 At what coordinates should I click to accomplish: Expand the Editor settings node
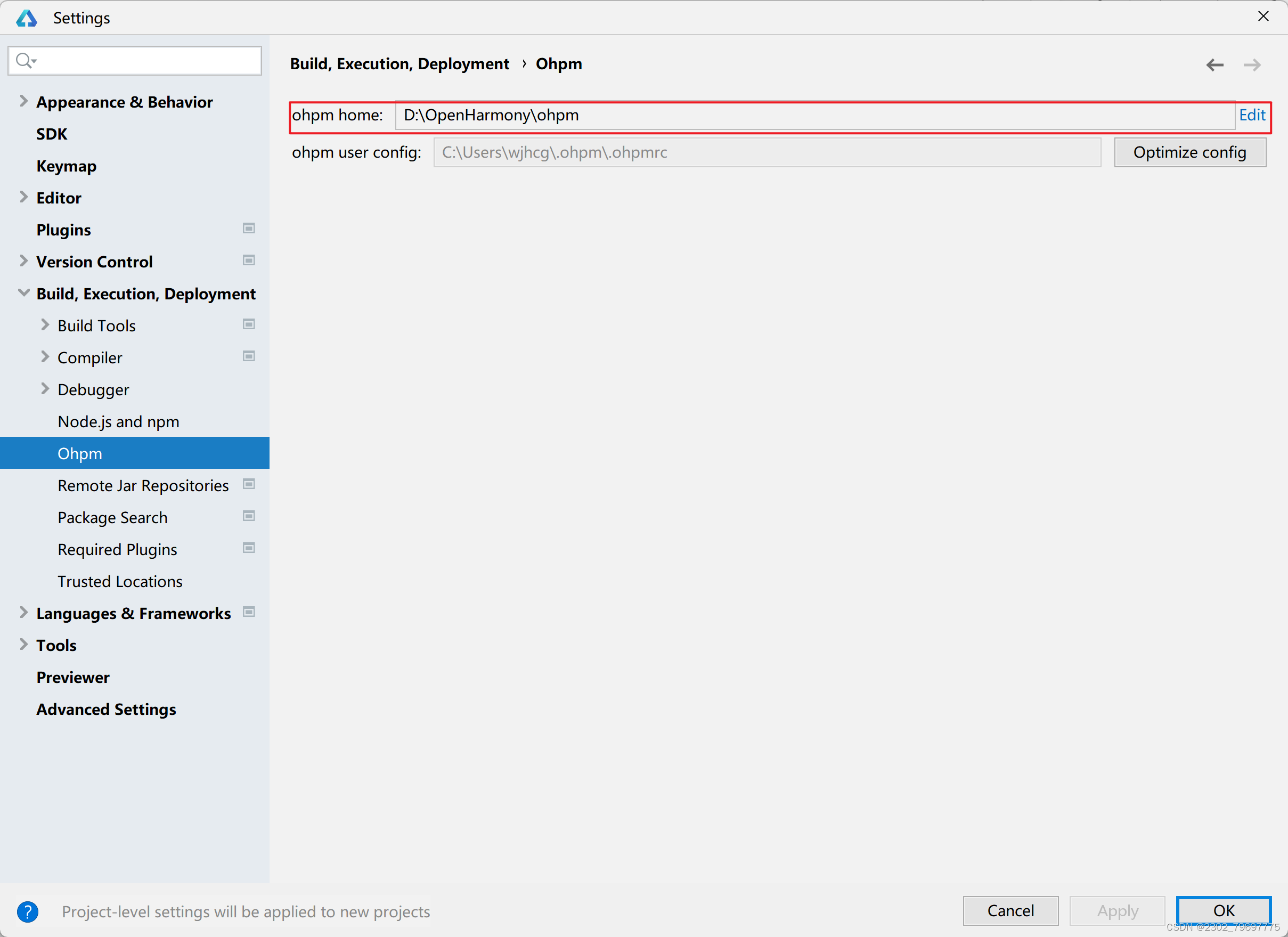pyautogui.click(x=23, y=197)
